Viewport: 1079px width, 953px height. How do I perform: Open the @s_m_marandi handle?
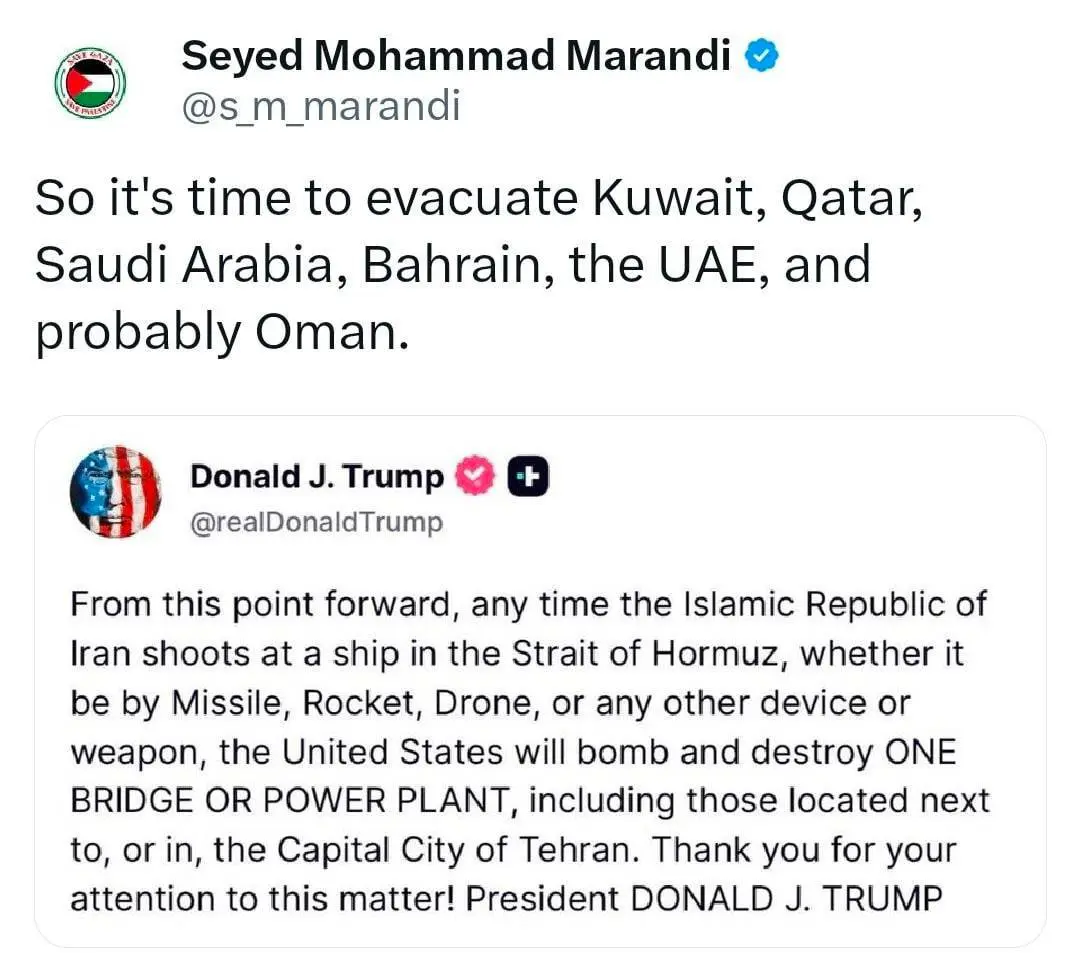tap(321, 106)
